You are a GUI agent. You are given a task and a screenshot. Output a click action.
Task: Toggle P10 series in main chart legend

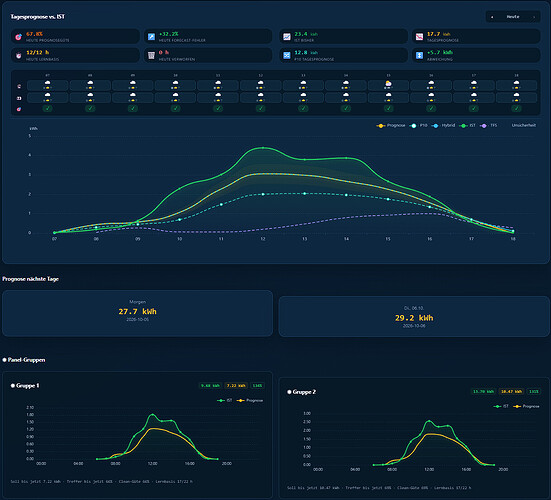(419, 125)
